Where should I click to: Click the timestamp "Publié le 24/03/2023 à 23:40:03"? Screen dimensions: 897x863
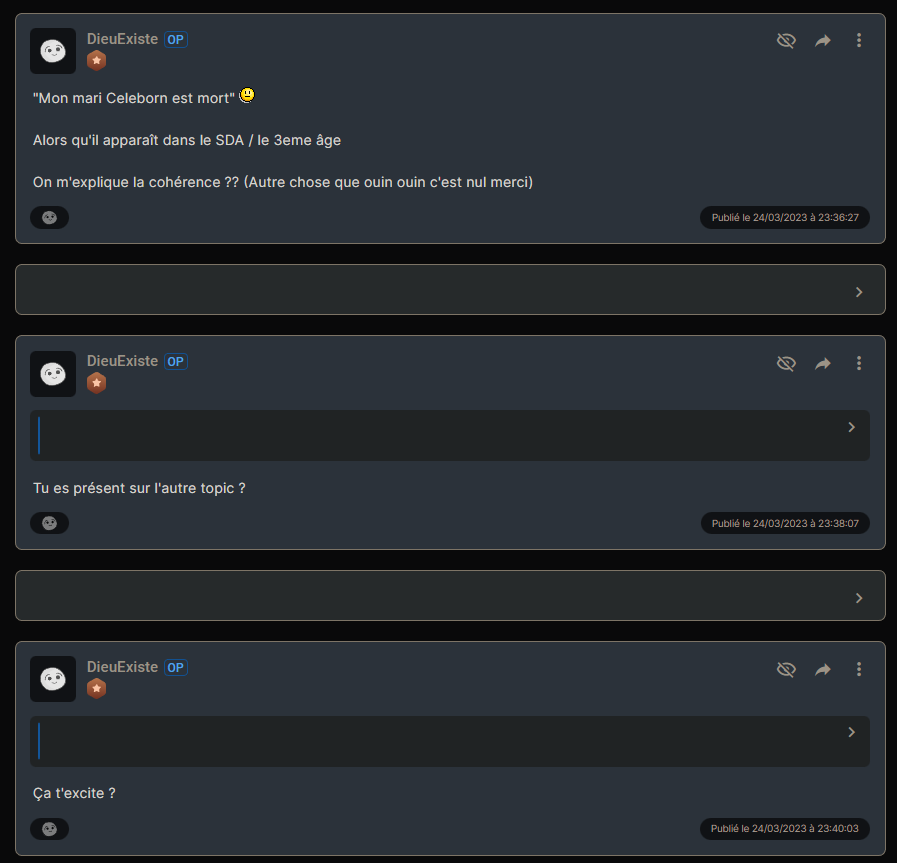click(784, 828)
